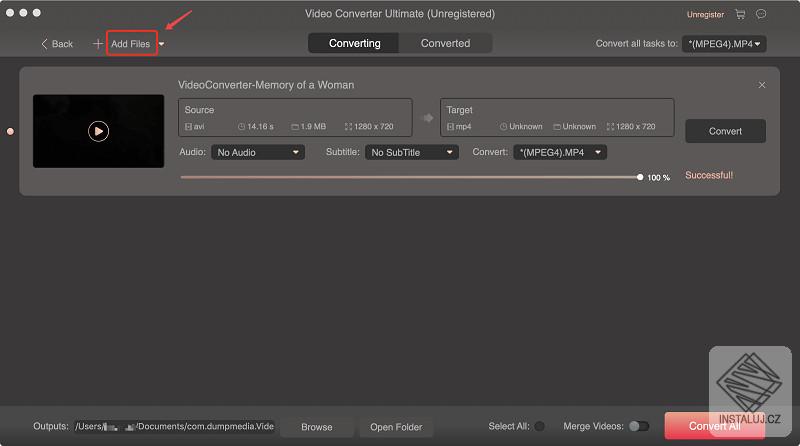Image resolution: width=800 pixels, height=446 pixels.
Task: Open the Convert format dropdown for the task
Action: coord(560,152)
